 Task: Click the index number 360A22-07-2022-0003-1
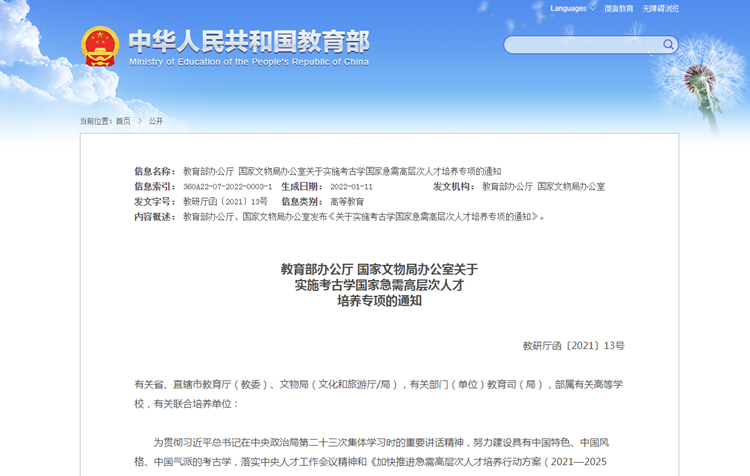click(227, 187)
